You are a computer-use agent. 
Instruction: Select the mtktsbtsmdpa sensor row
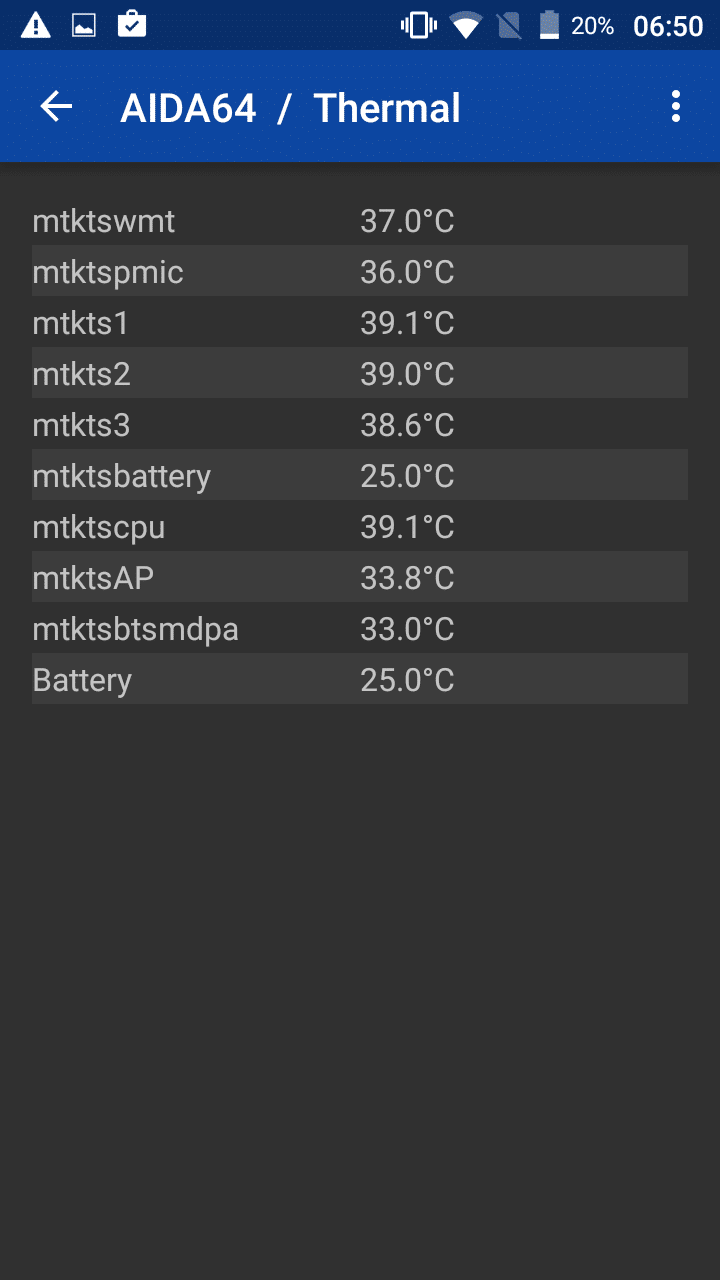[360, 628]
